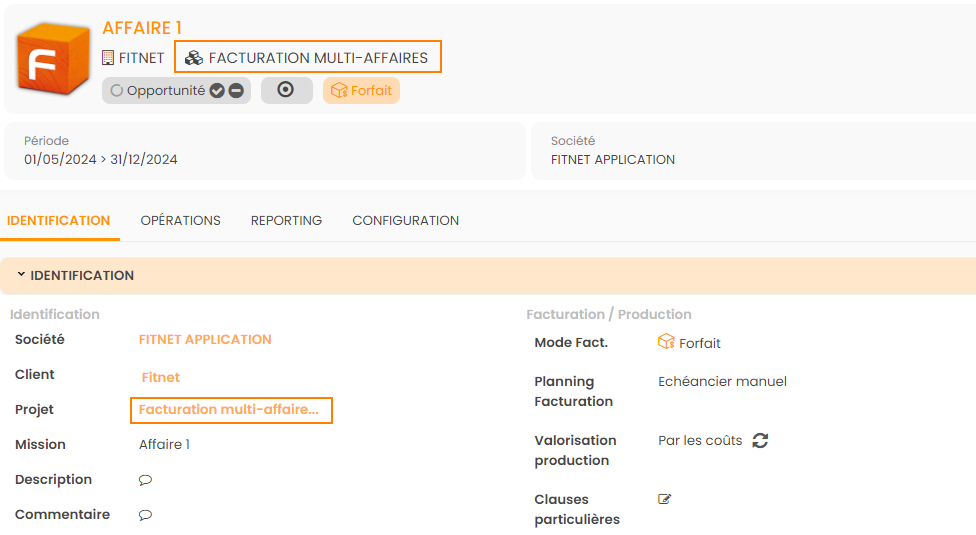The width and height of the screenshot is (976, 535).
Task: Open the Facturation multi-affaire project link
Action: tap(229, 409)
